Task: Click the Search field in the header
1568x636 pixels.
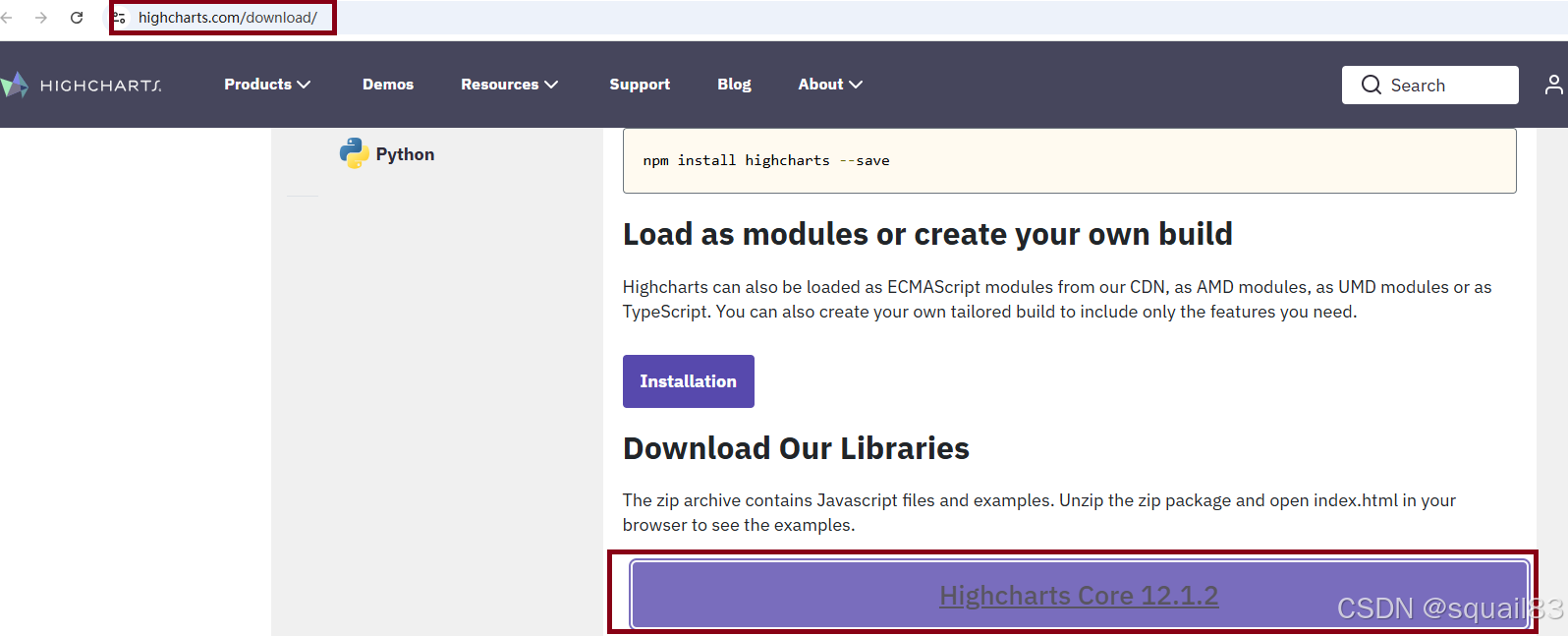Action: (1430, 86)
